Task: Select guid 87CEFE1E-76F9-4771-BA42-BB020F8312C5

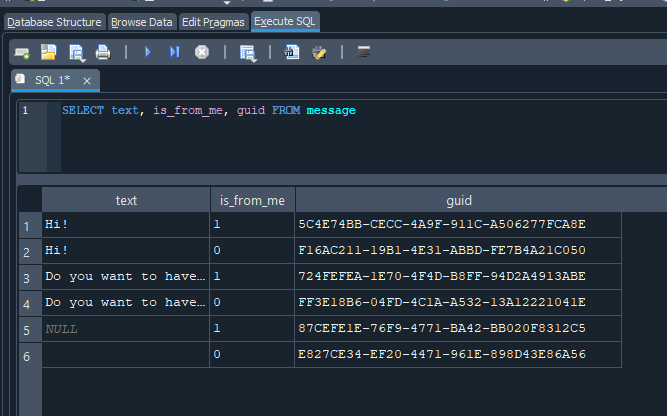Action: point(458,328)
